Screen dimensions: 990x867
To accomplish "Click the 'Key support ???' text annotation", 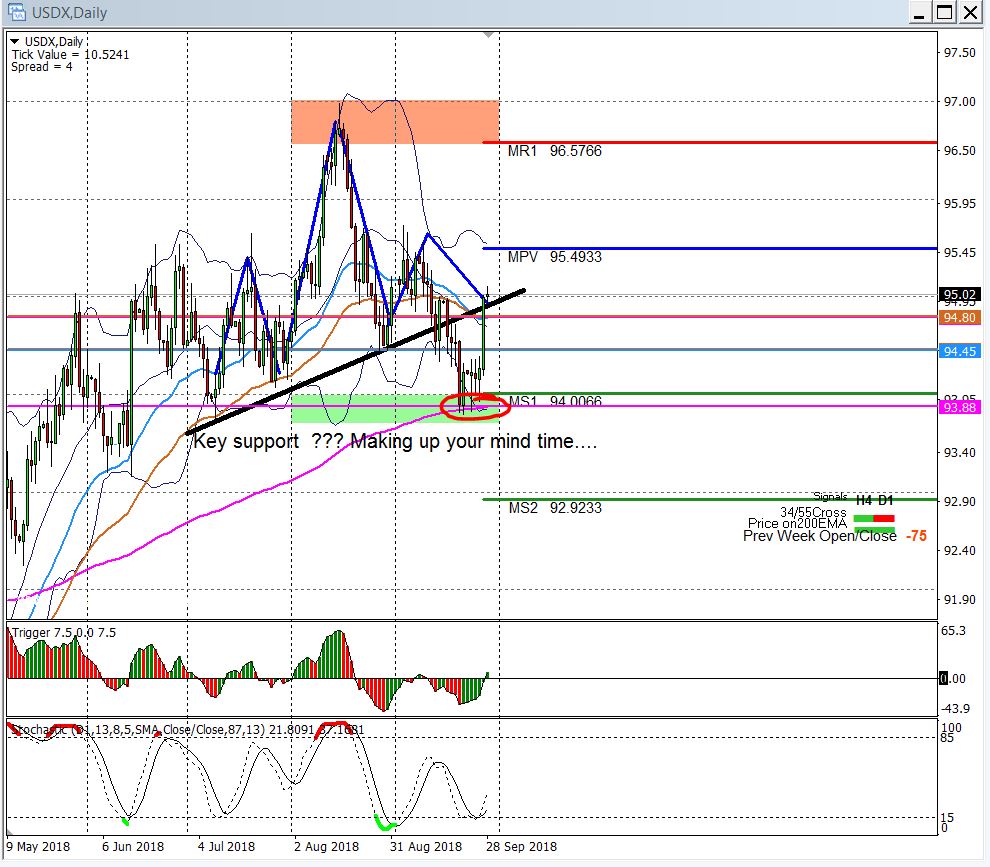I will [x=395, y=441].
